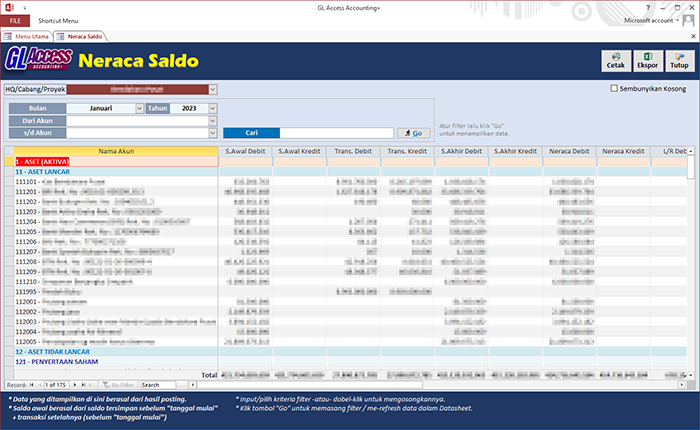The image size is (700, 430).
Task: Click the Tutup close form button
Action: [x=677, y=60]
